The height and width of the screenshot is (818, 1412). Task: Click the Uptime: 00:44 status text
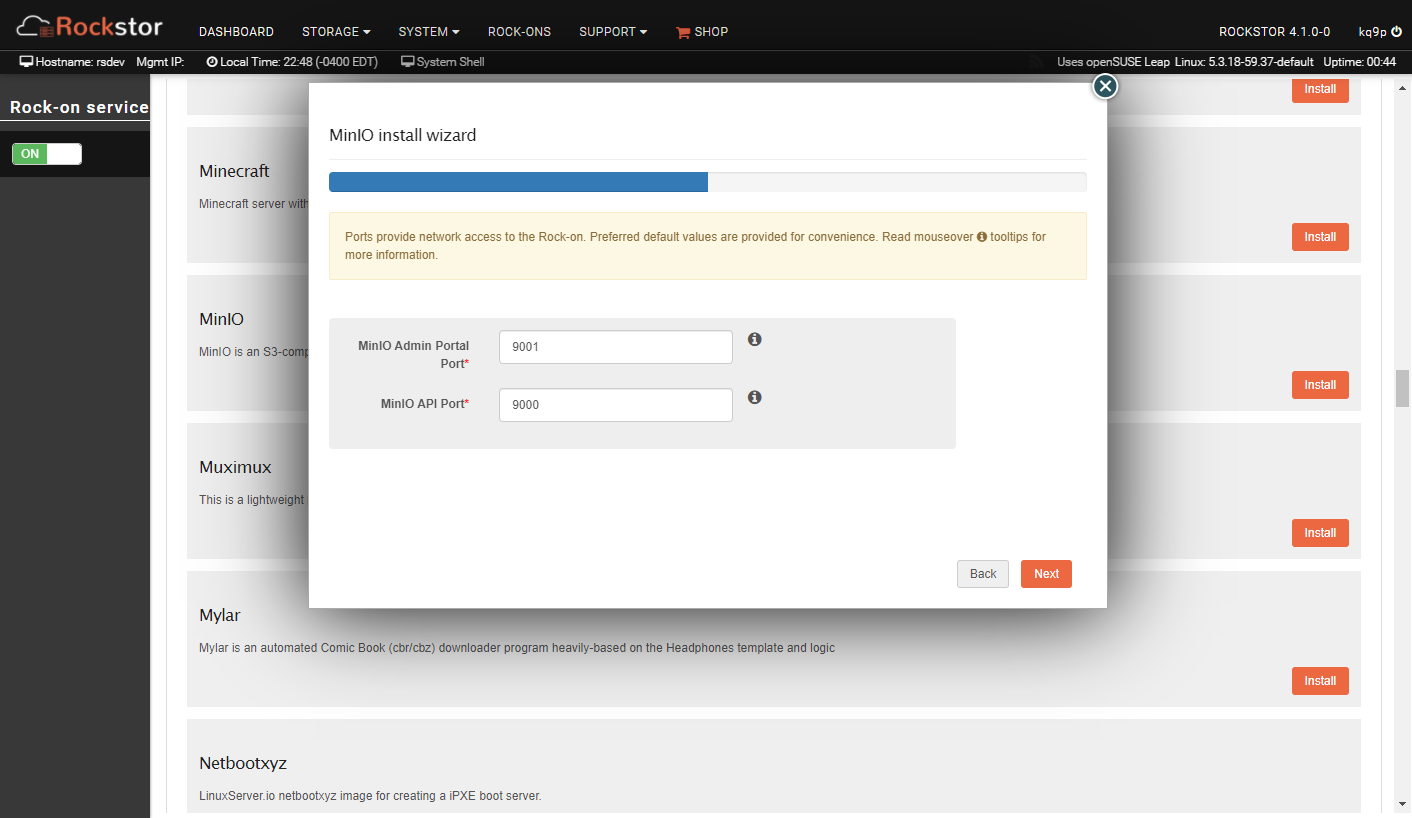pyautogui.click(x=1359, y=62)
